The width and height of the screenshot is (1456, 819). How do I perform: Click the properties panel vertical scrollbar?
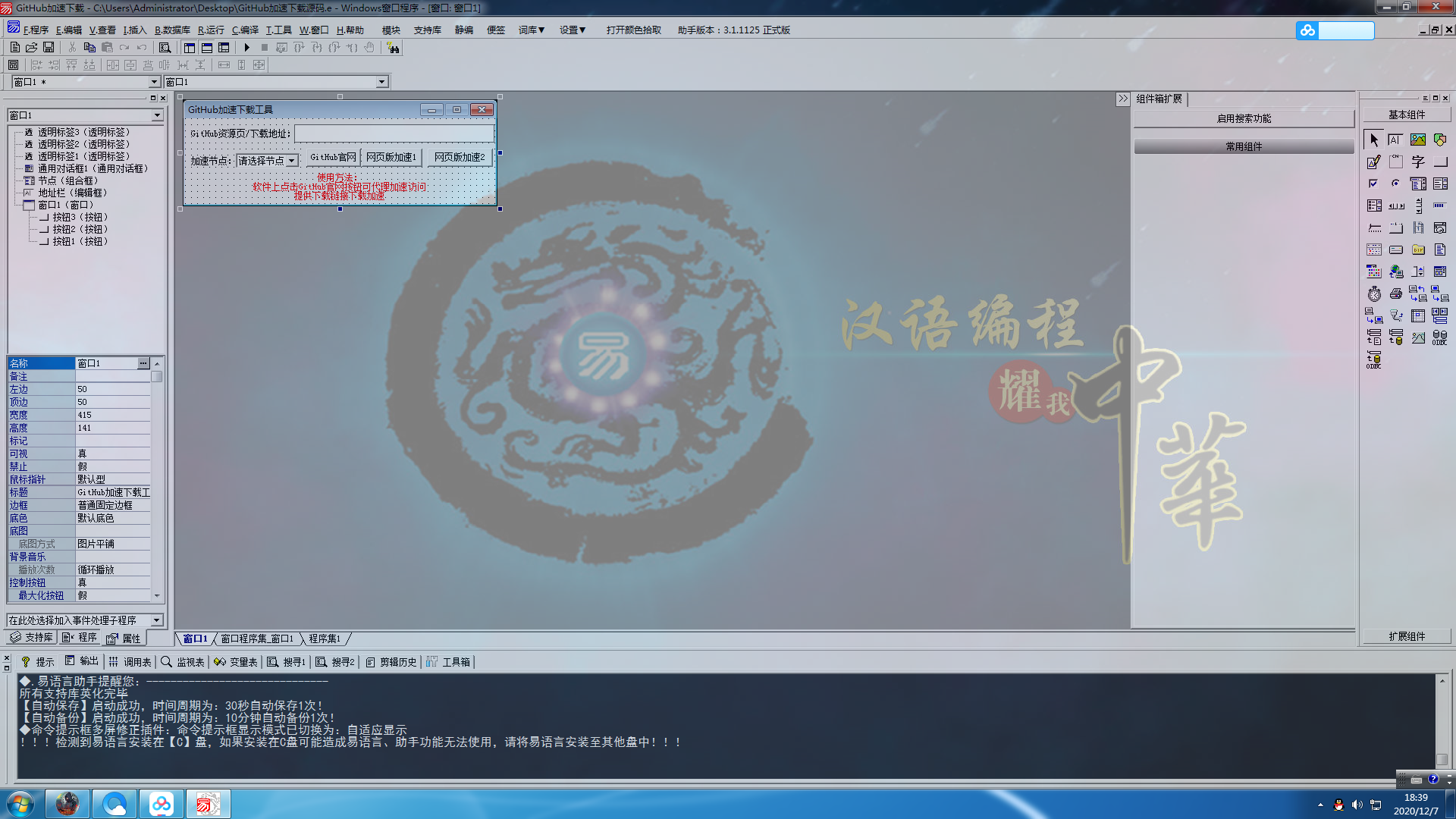(157, 480)
